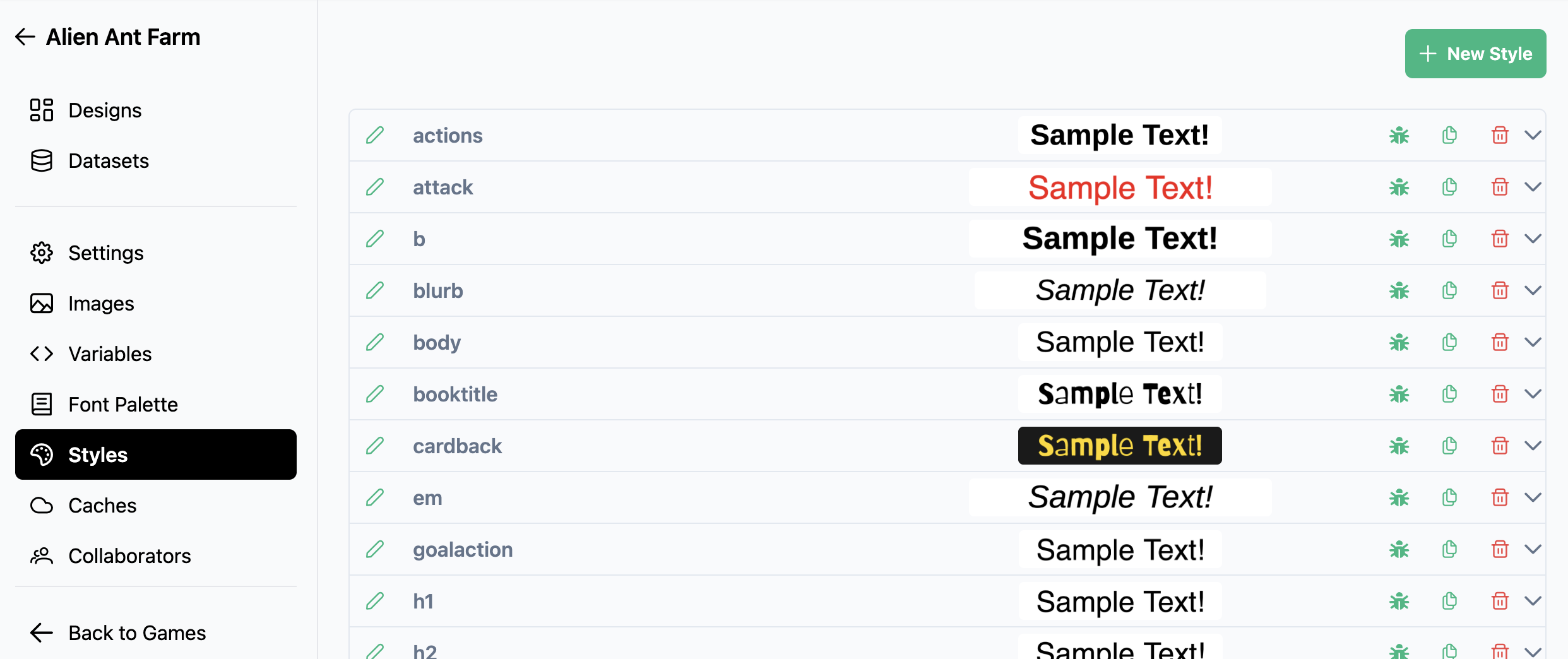Open the Variables page

(110, 353)
